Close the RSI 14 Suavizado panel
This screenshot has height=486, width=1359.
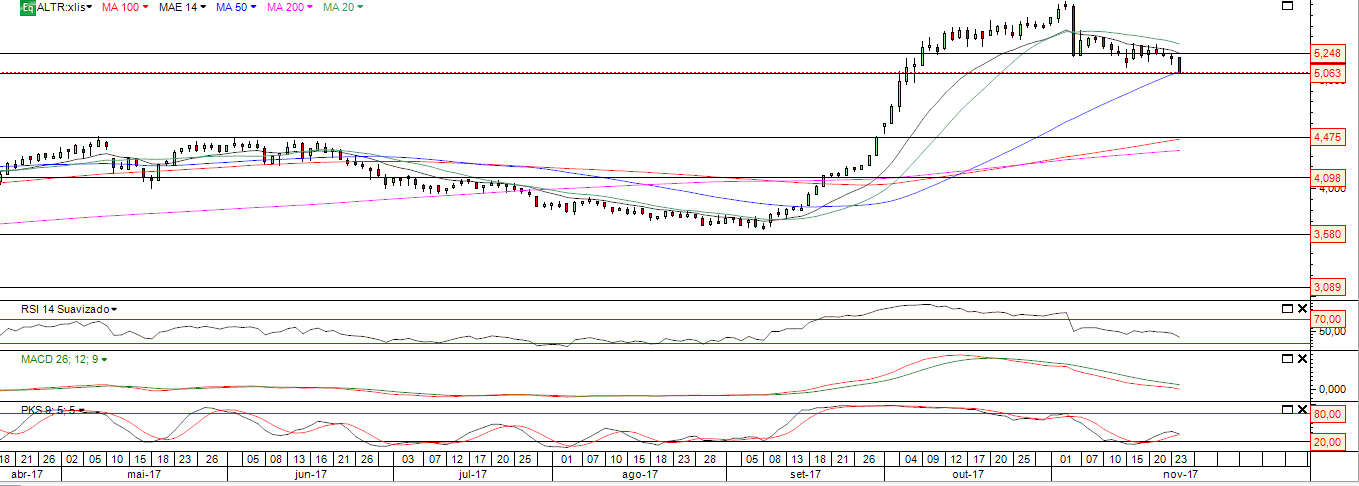tap(1302, 309)
